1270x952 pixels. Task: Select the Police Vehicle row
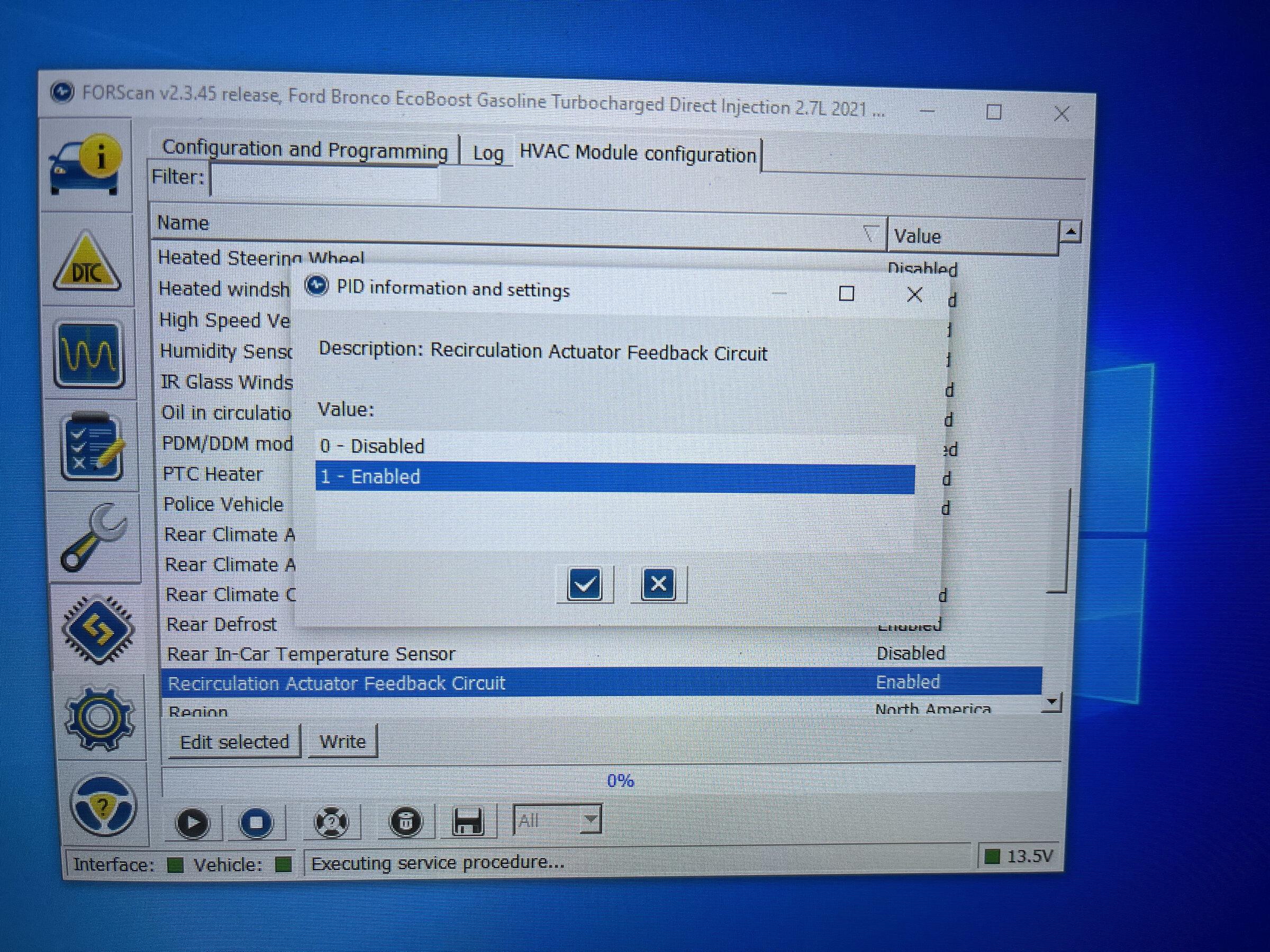(x=223, y=505)
